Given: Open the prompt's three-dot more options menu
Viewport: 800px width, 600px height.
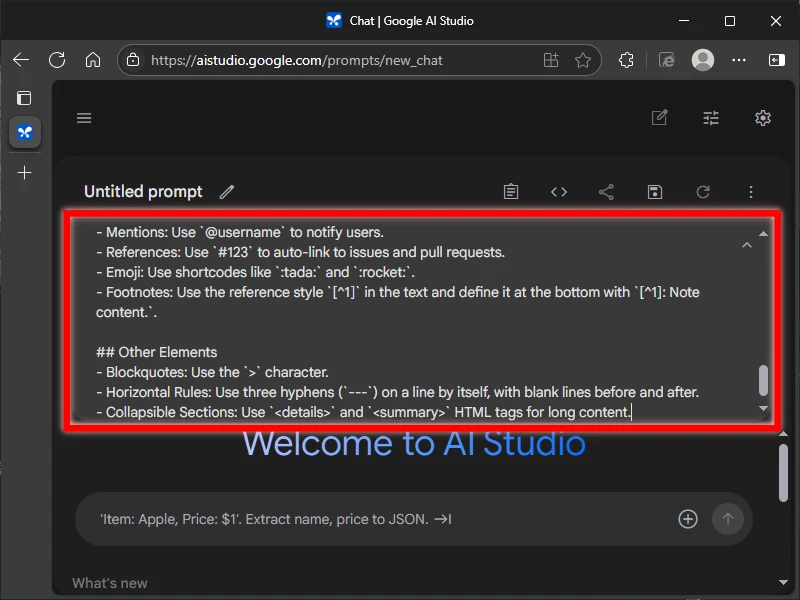Looking at the screenshot, I should [751, 192].
